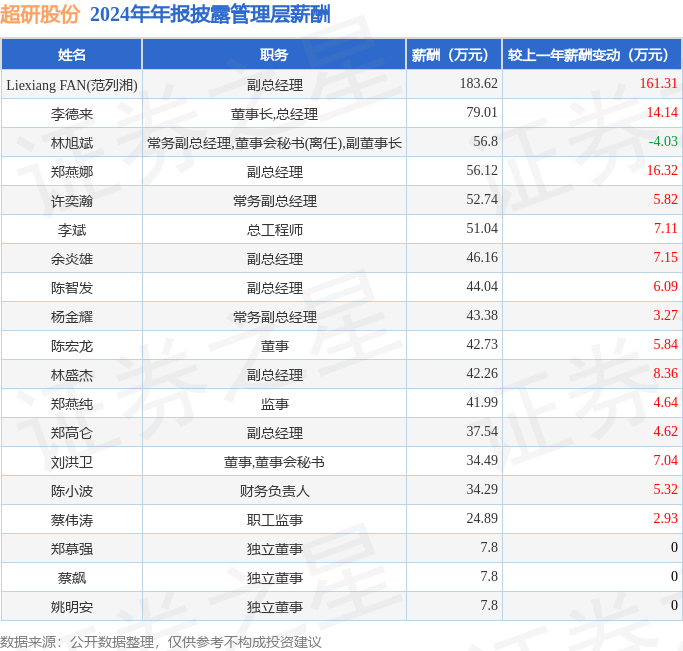Click the change value 7.11

(666, 228)
